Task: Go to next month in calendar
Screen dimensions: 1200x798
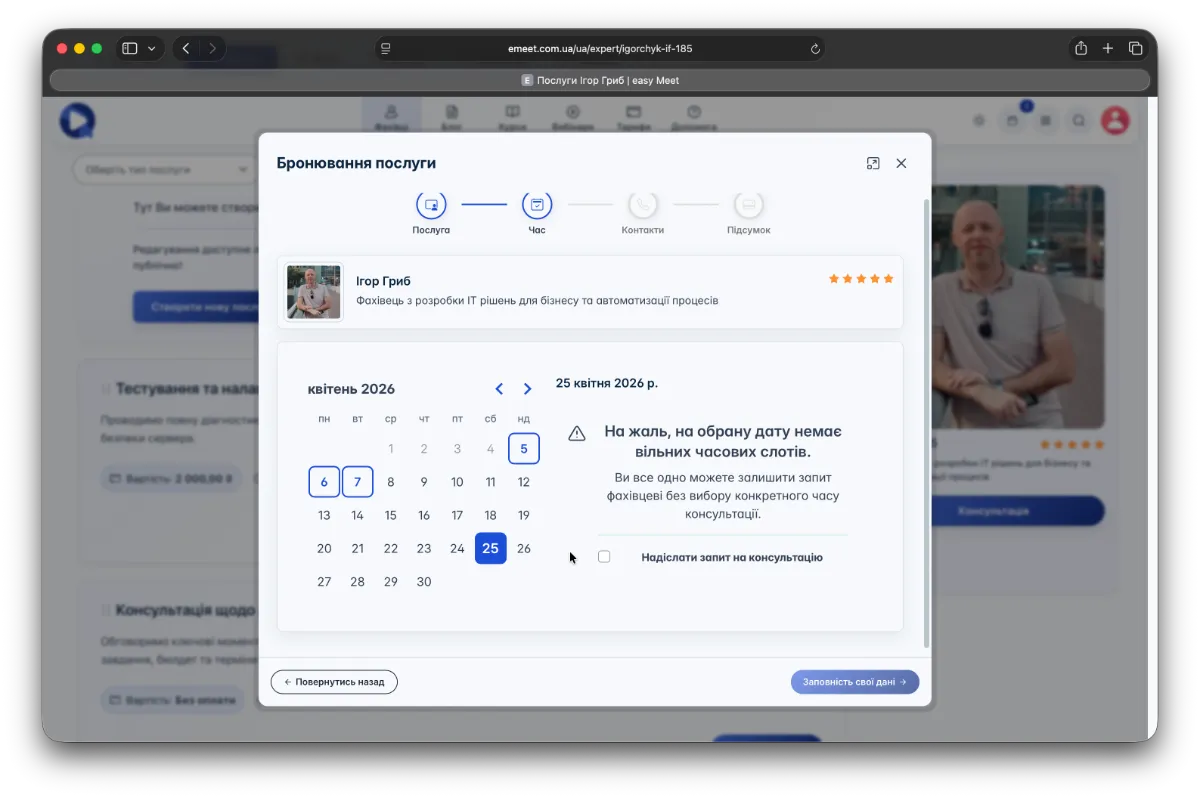Action: [527, 389]
